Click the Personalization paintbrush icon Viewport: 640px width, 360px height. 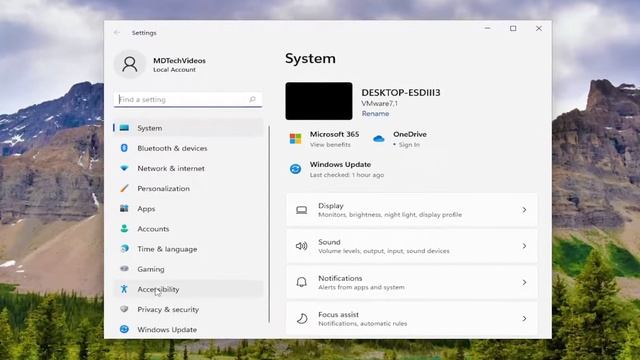click(124, 188)
